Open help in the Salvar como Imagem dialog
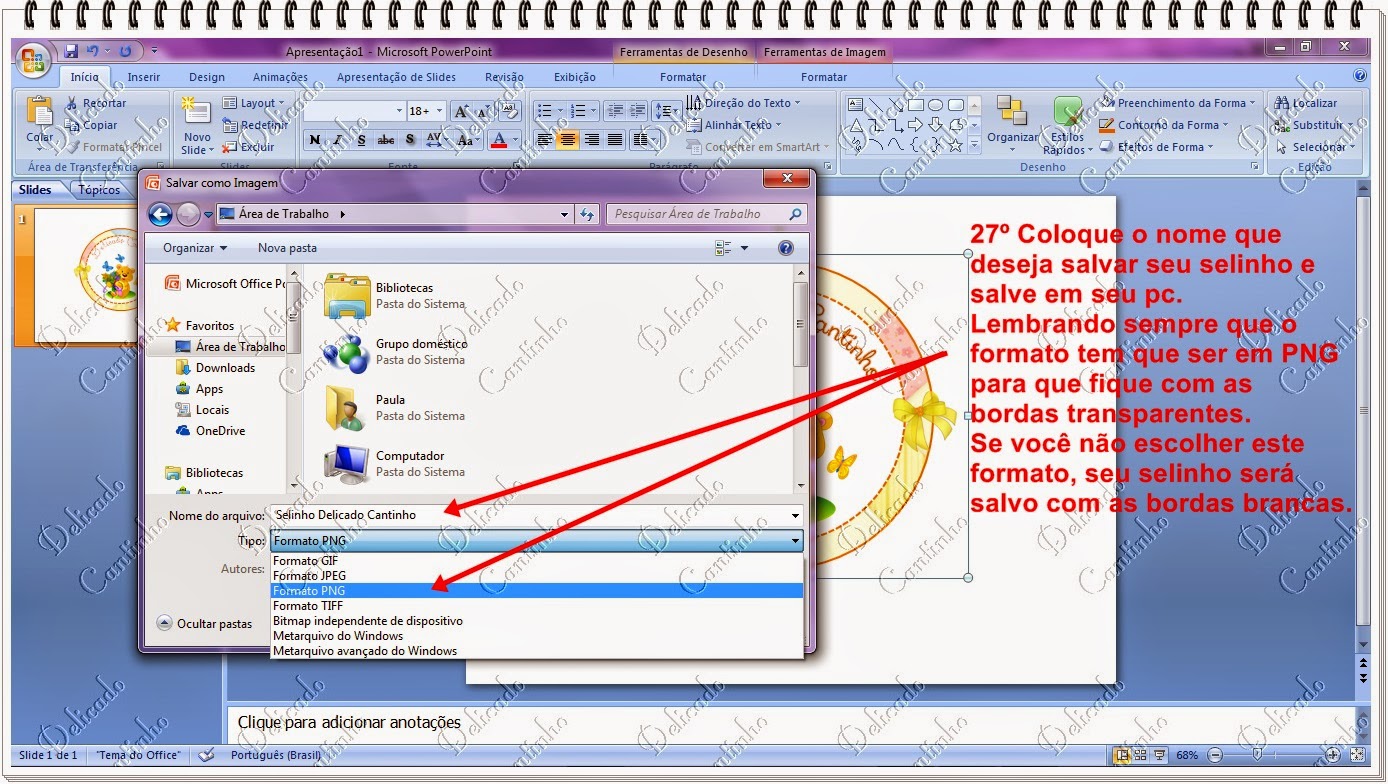Viewport: 1388px width, 784px height. point(786,248)
